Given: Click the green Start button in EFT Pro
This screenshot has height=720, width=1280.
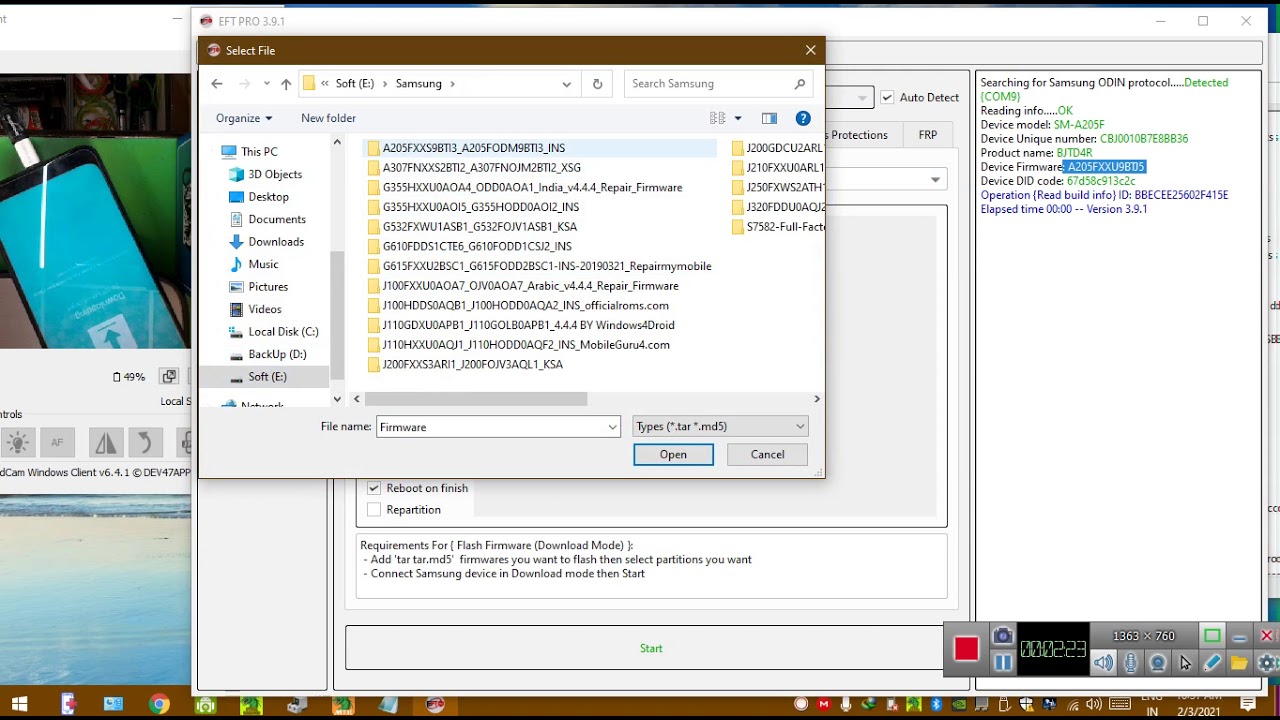Looking at the screenshot, I should (x=651, y=648).
